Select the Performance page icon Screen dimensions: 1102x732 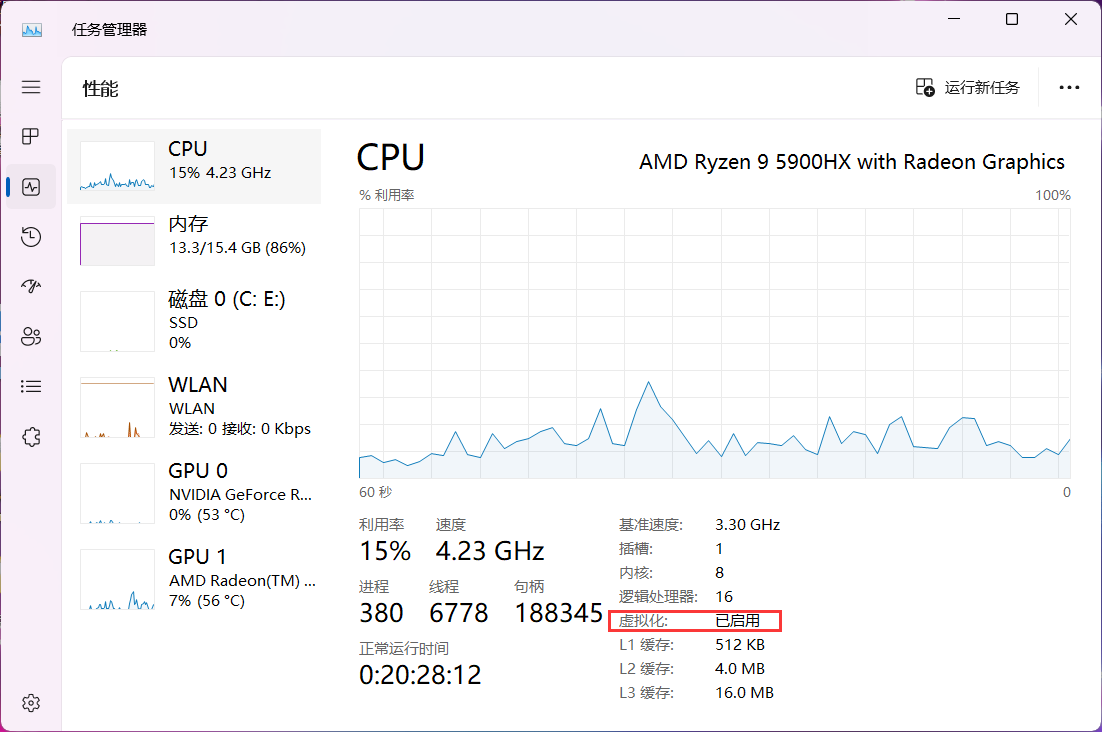pos(31,187)
